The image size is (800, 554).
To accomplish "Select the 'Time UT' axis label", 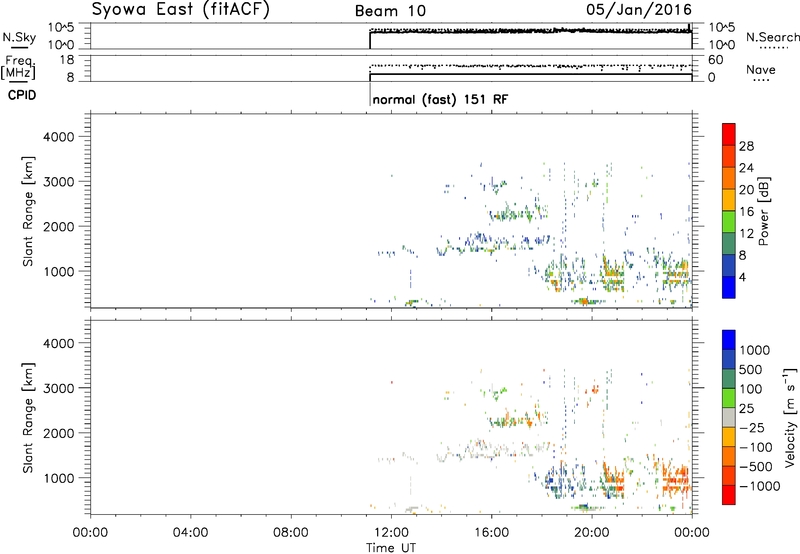I will pyautogui.click(x=391, y=548).
